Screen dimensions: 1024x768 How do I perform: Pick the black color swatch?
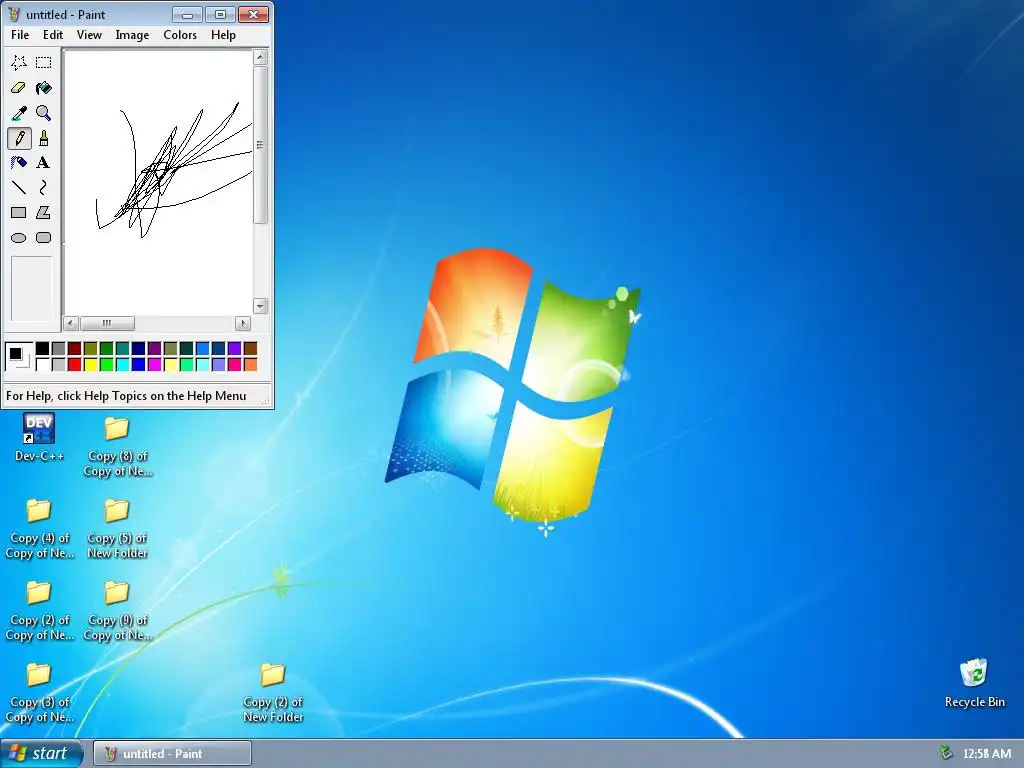[42, 349]
